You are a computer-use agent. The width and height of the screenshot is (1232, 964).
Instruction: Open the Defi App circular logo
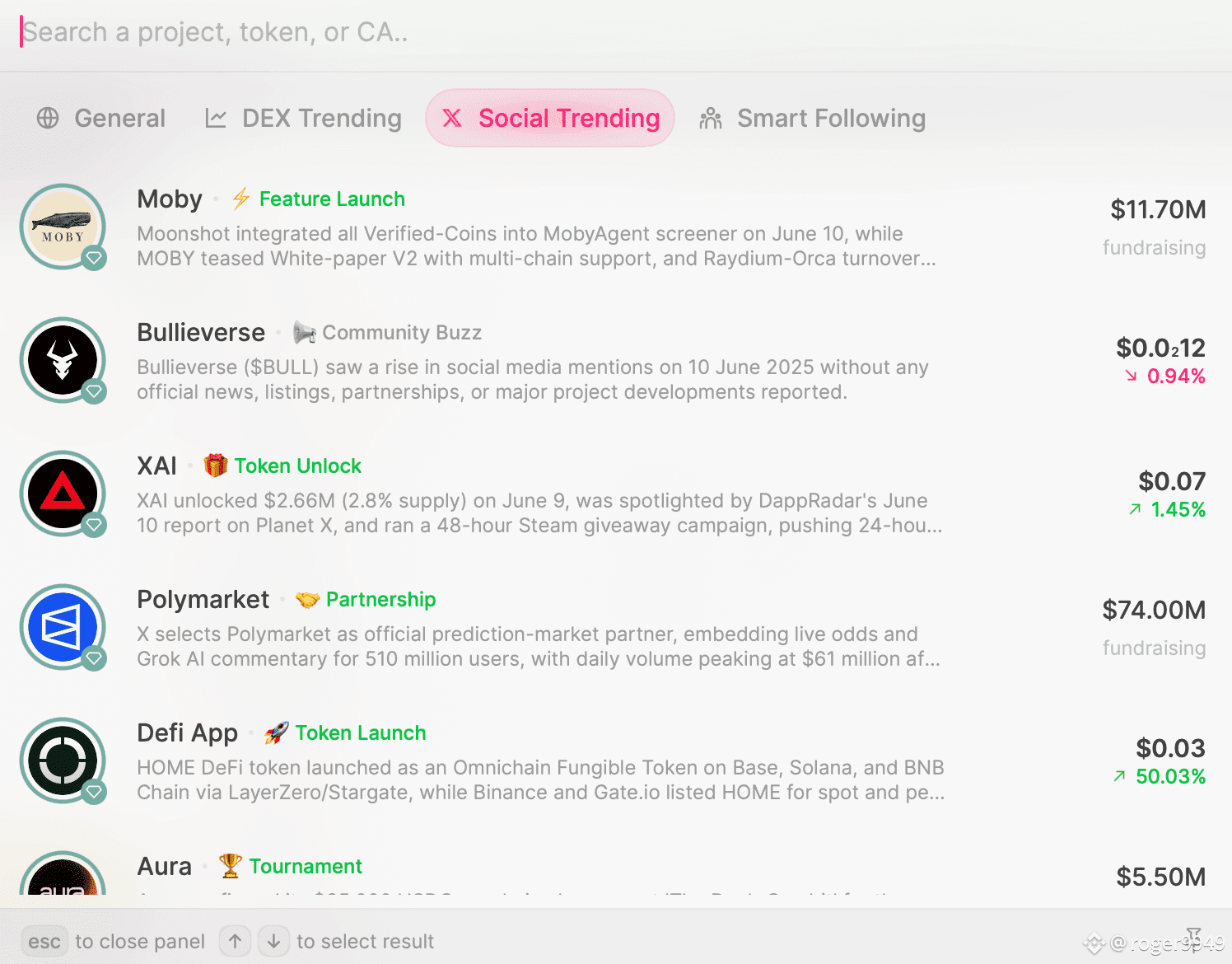(63, 760)
